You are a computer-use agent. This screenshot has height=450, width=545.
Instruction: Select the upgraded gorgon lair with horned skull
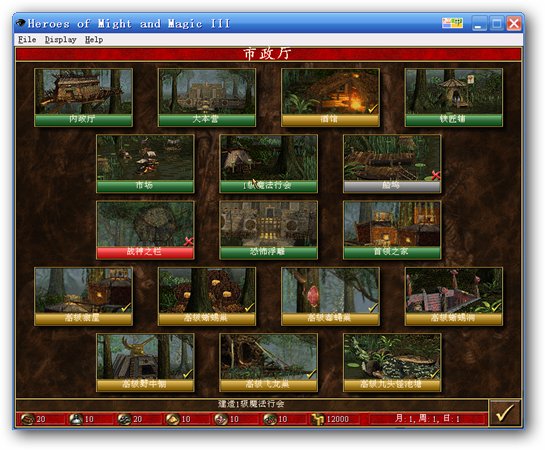pyautogui.click(x=145, y=363)
